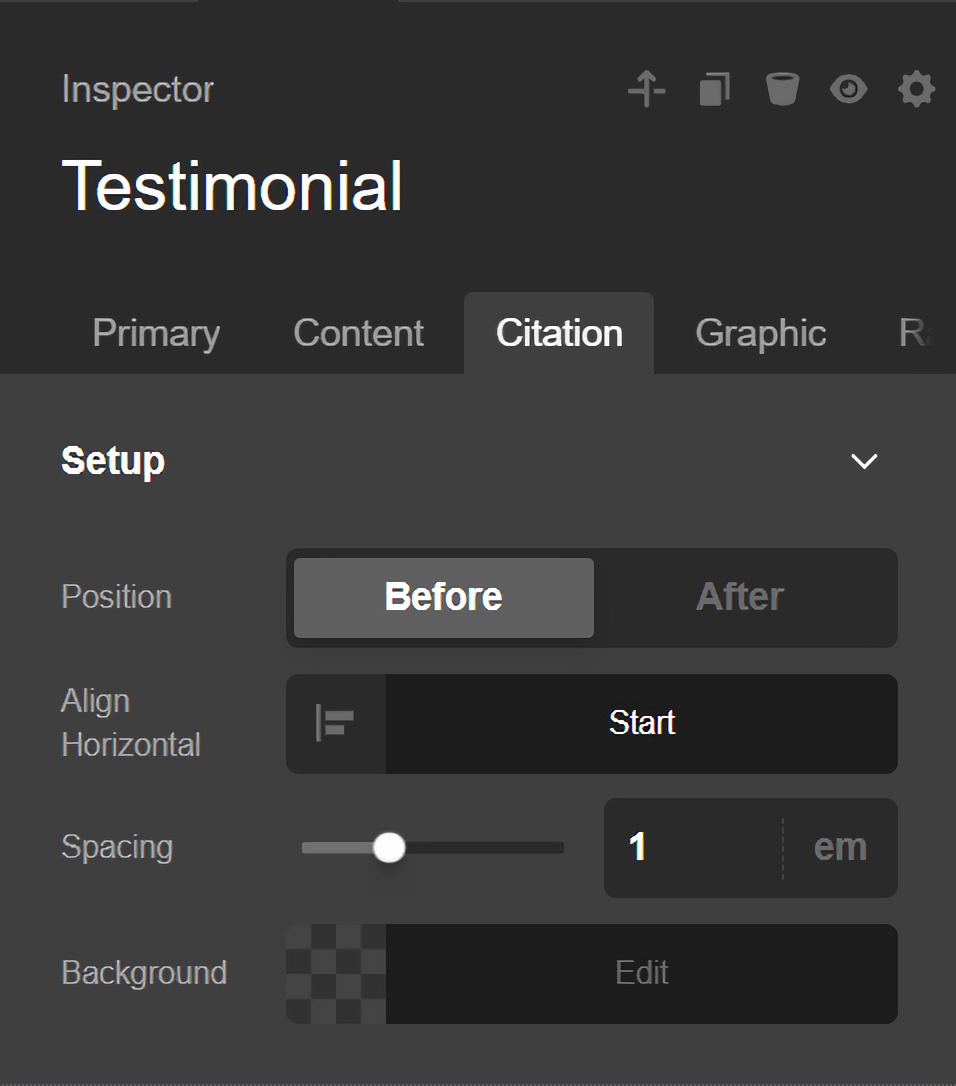
Task: Select the Graphic tab
Action: point(760,333)
